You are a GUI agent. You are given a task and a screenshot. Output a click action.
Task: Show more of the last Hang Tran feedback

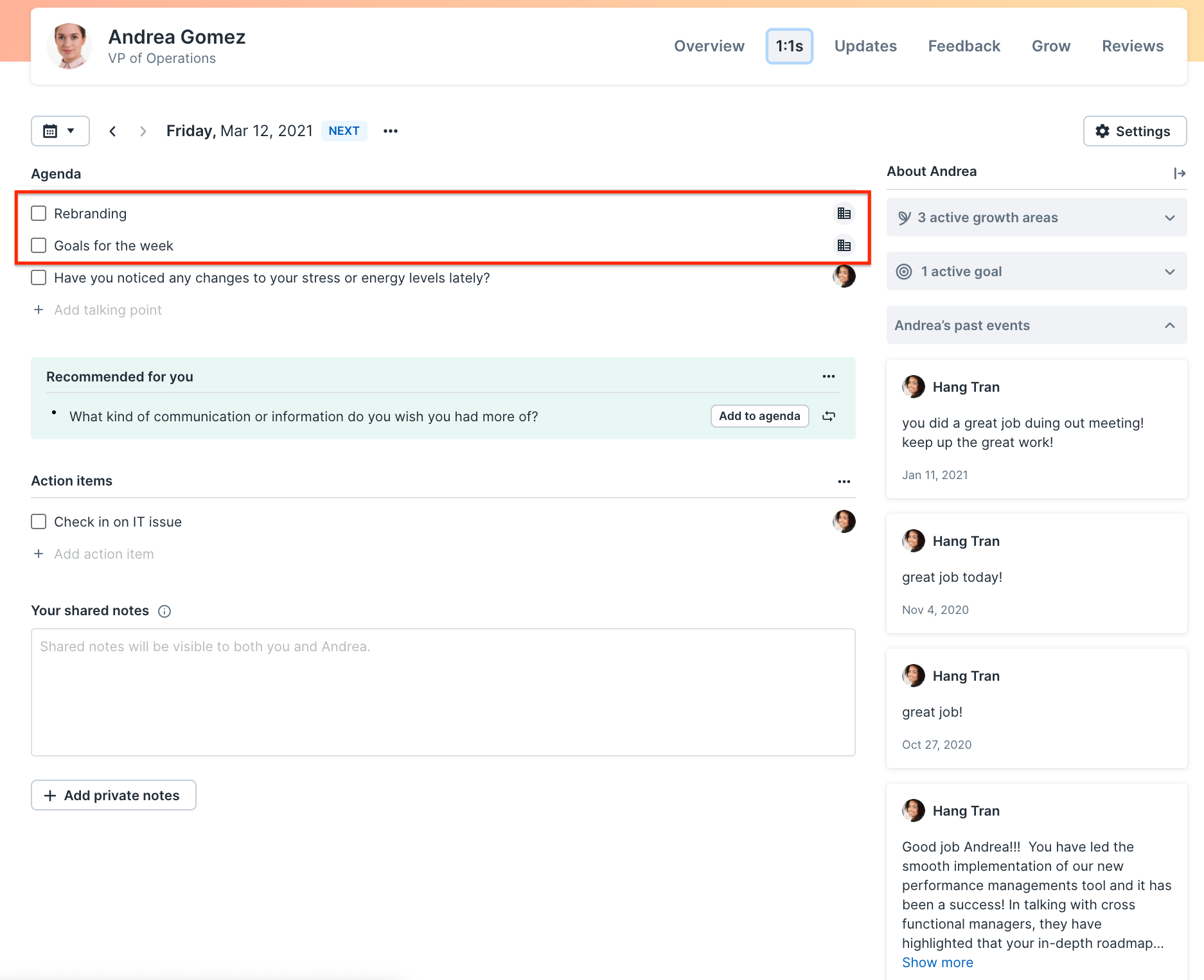click(x=937, y=962)
